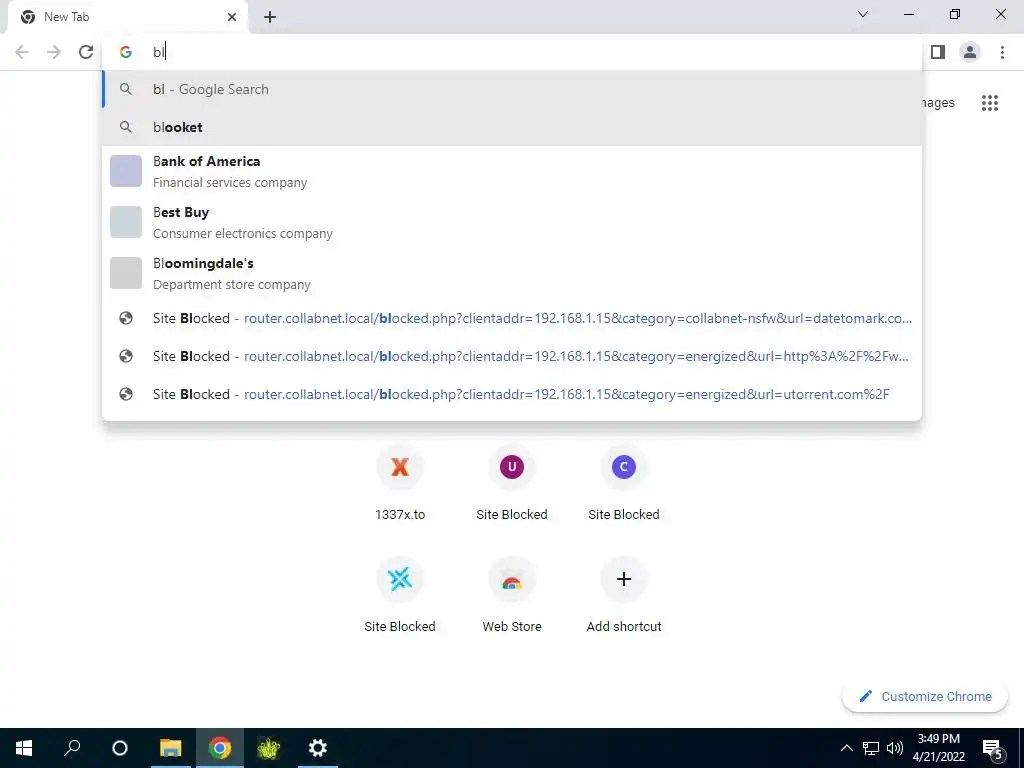Open File Explorer from the taskbar
The image size is (1024, 768).
(x=170, y=748)
